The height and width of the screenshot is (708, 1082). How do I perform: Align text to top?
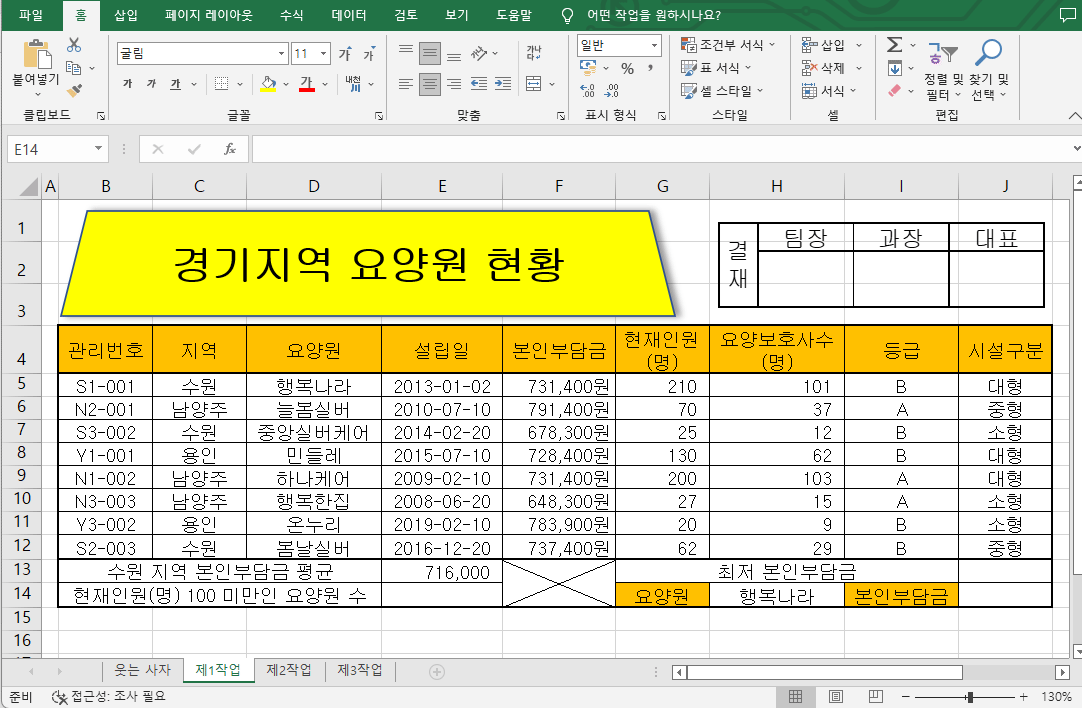[x=406, y=52]
